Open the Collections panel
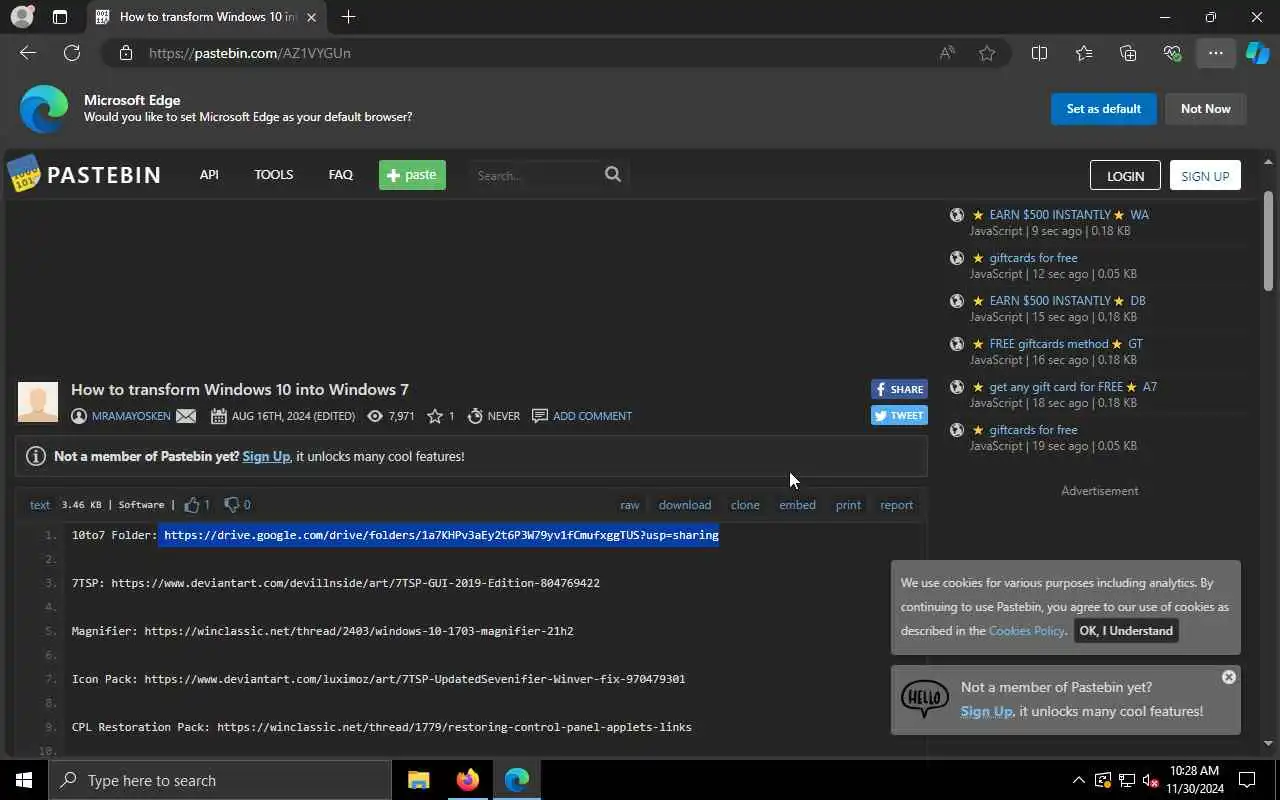The width and height of the screenshot is (1280, 800). point(1128,53)
